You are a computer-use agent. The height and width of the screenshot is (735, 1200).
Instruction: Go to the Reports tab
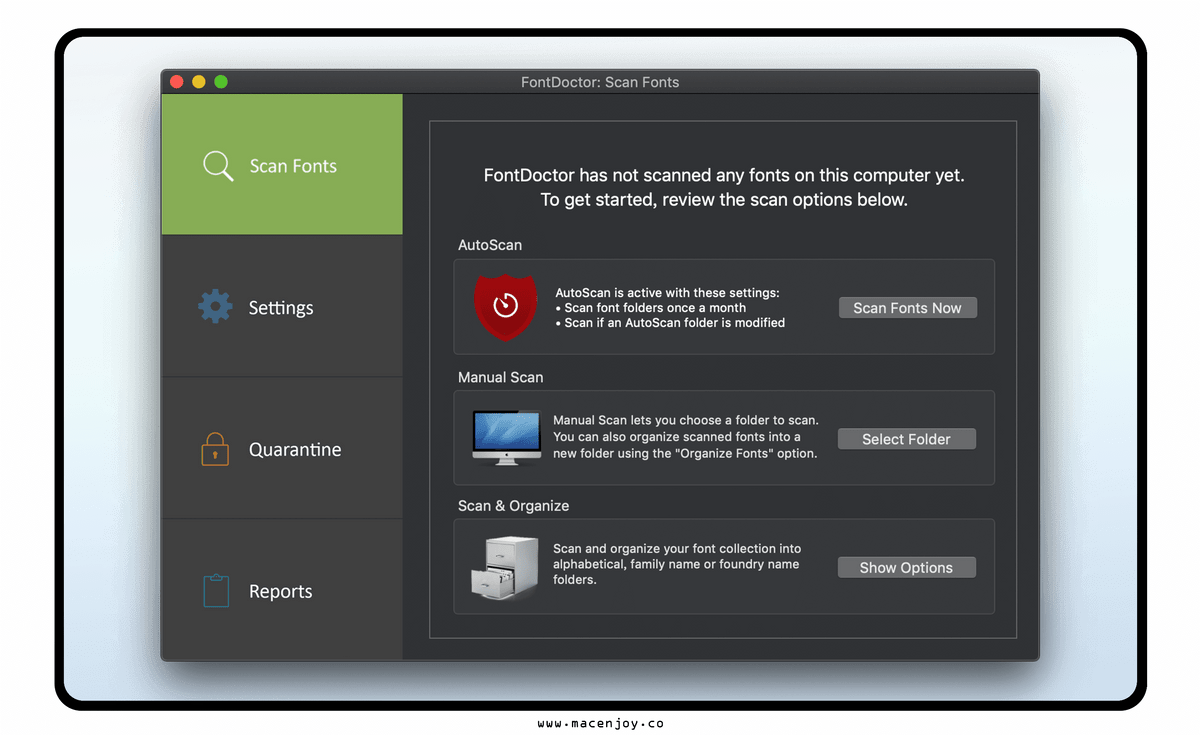(282, 590)
